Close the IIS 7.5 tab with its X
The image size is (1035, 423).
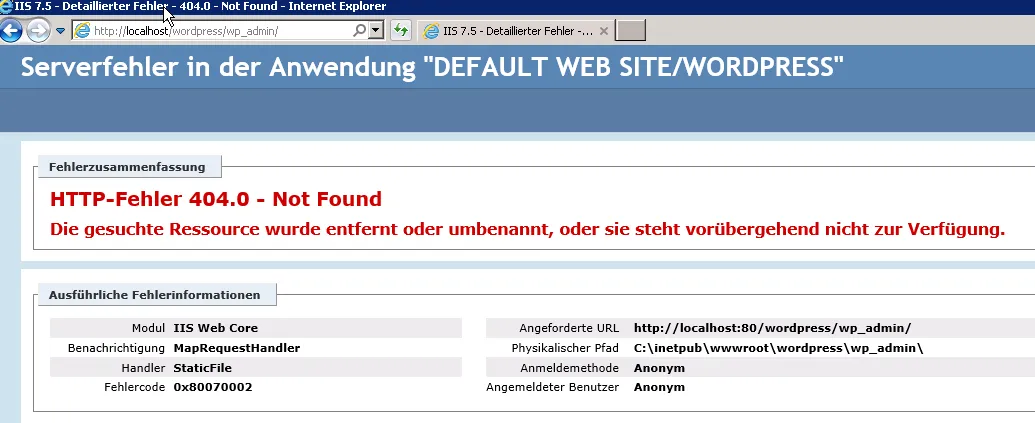[x=603, y=31]
